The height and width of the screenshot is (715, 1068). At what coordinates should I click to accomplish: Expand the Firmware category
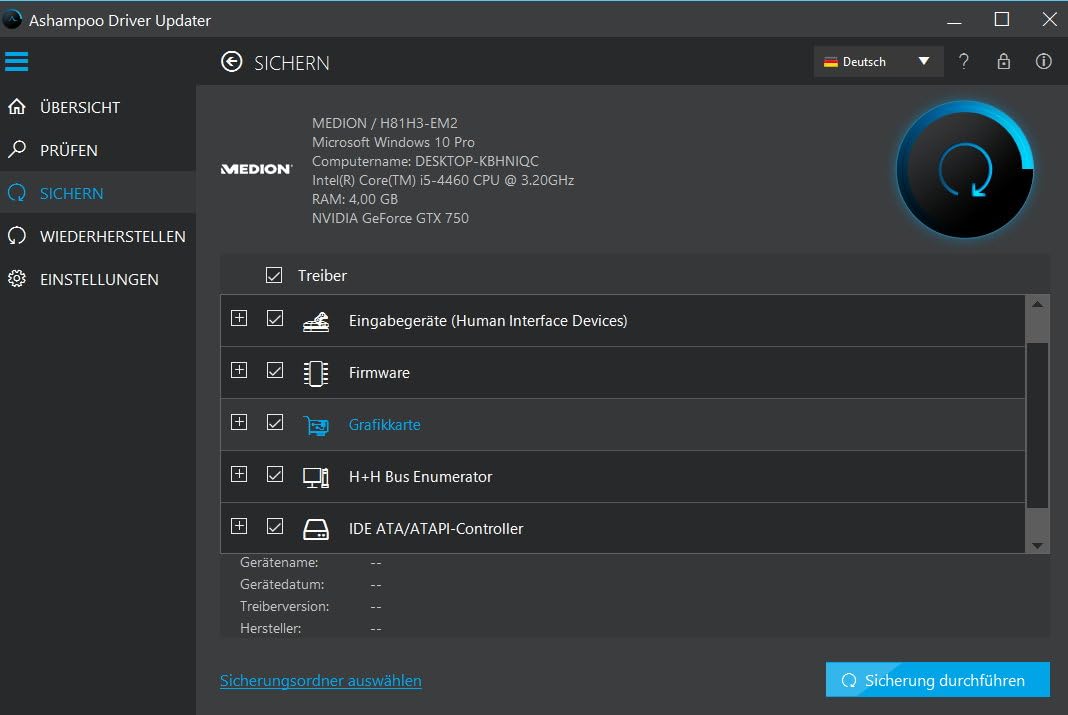pos(239,370)
